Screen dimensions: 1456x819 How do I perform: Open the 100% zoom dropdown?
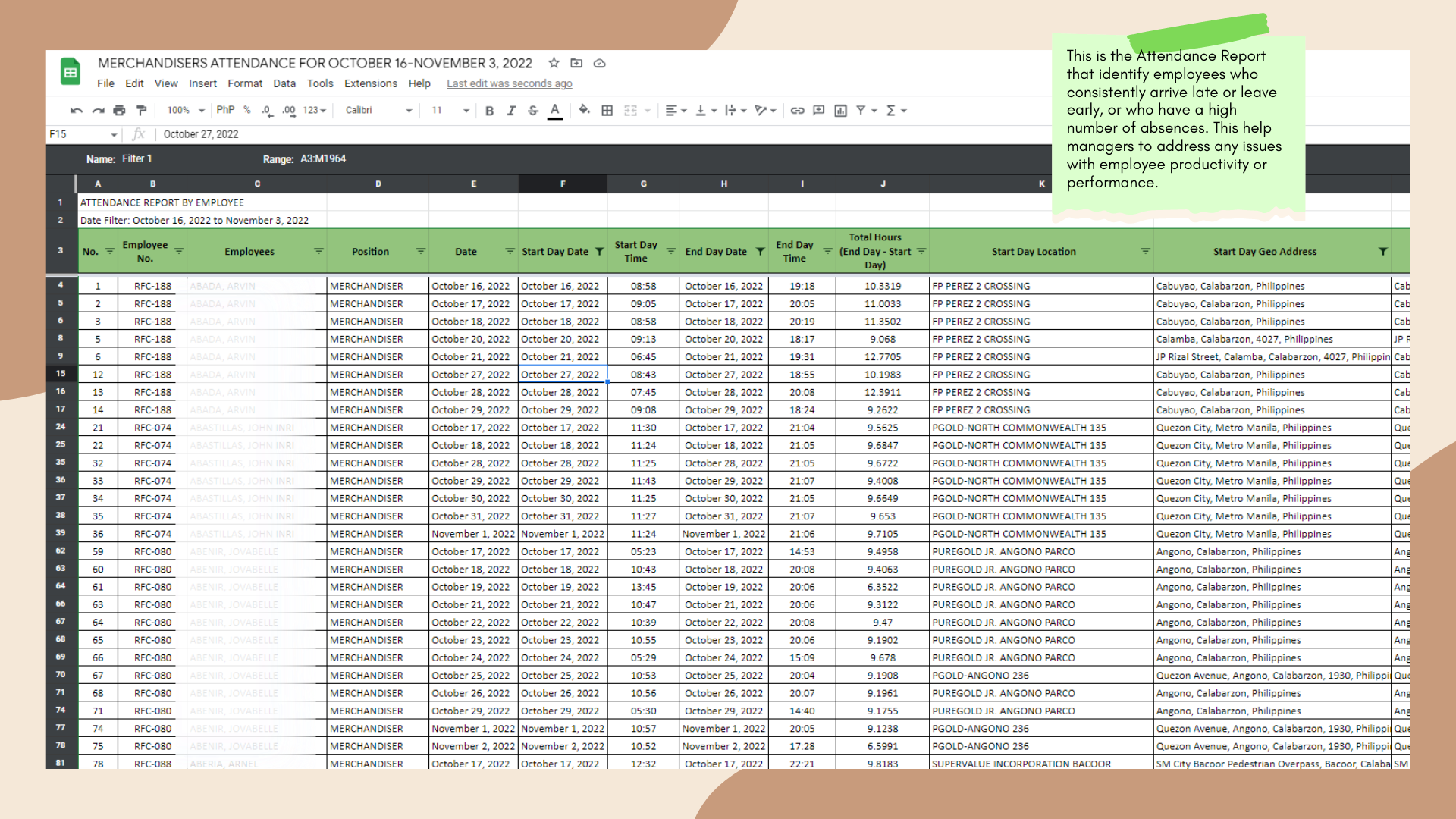point(186,111)
